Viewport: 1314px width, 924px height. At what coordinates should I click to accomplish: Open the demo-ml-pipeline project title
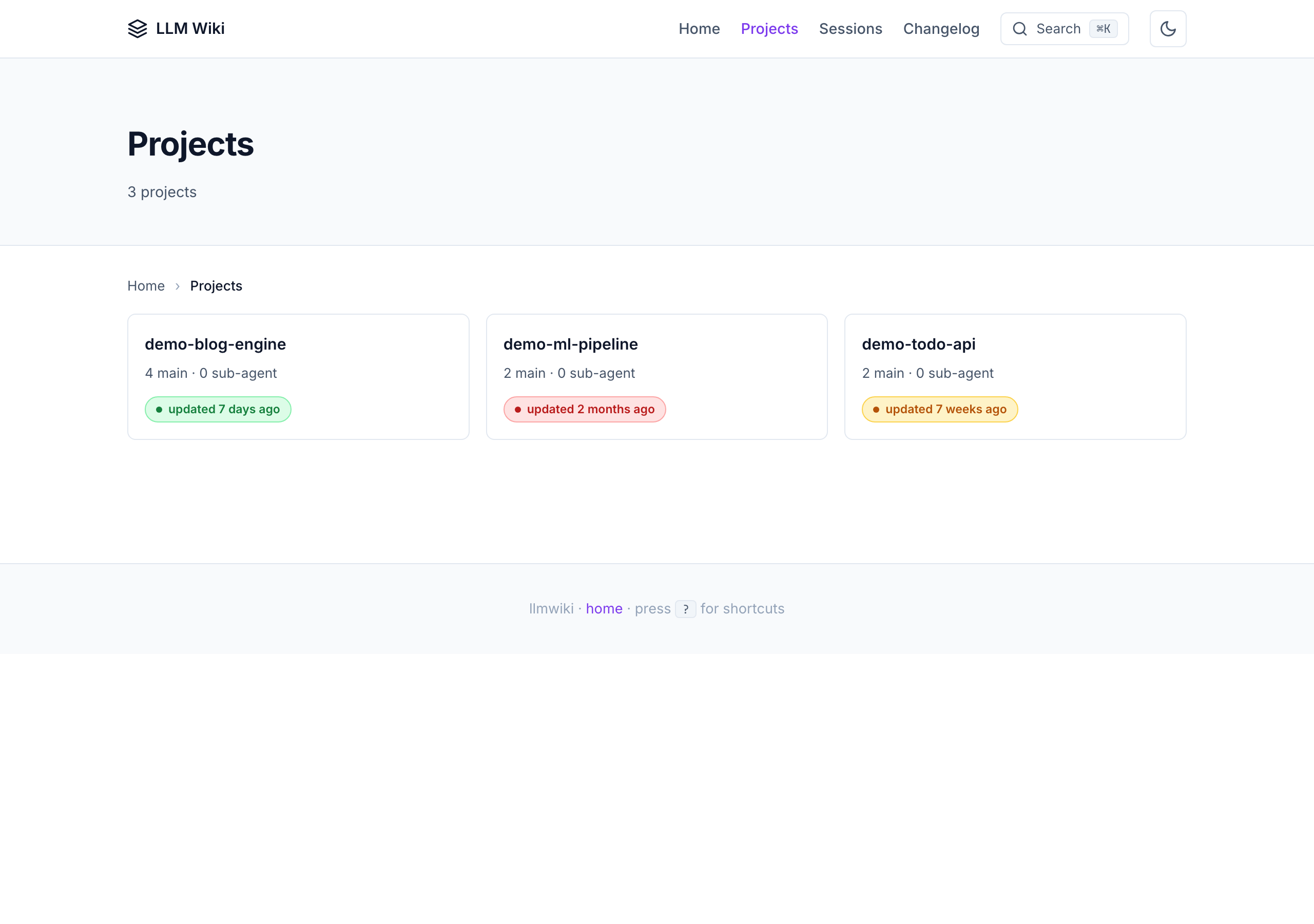coord(570,344)
